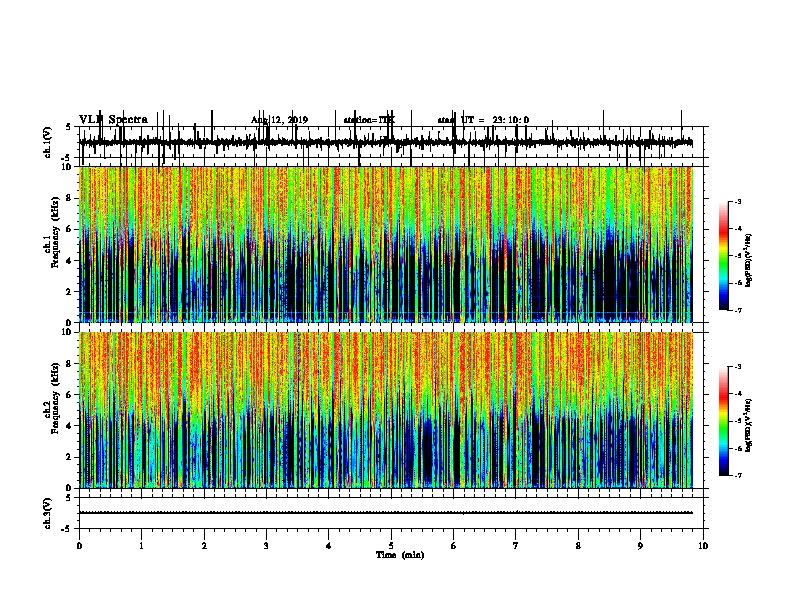Click time axis tick label "6"
The image size is (792, 612).
pos(454,546)
